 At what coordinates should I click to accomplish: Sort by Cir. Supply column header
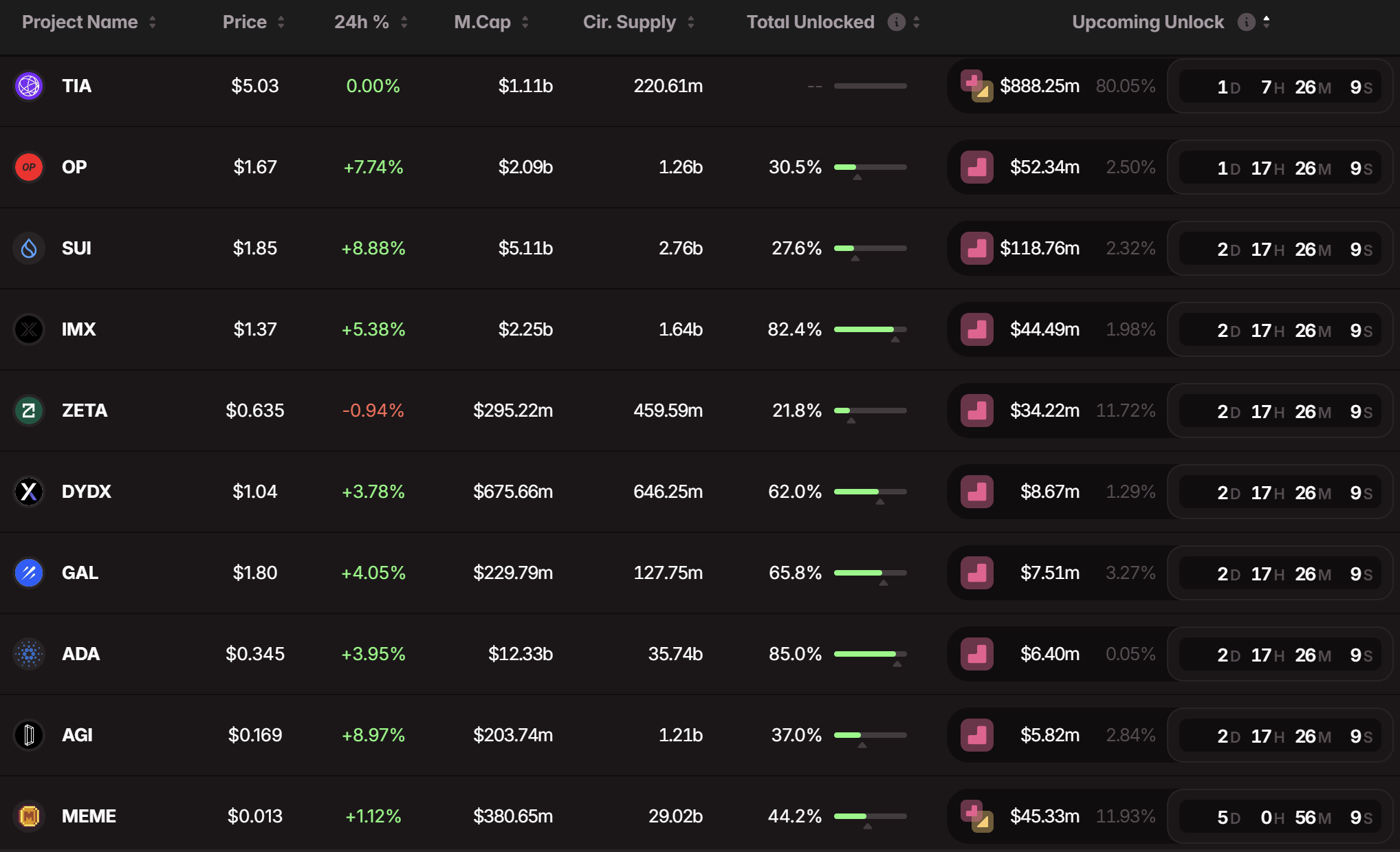point(629,22)
